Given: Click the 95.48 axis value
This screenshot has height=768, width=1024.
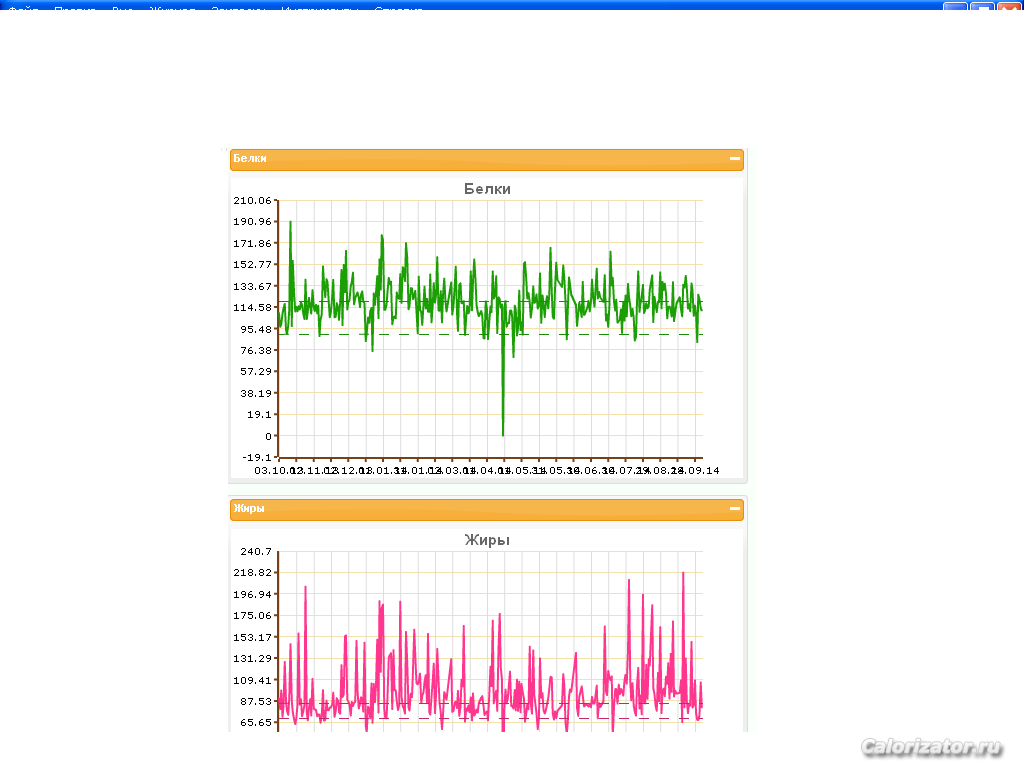Looking at the screenshot, I should (255, 329).
